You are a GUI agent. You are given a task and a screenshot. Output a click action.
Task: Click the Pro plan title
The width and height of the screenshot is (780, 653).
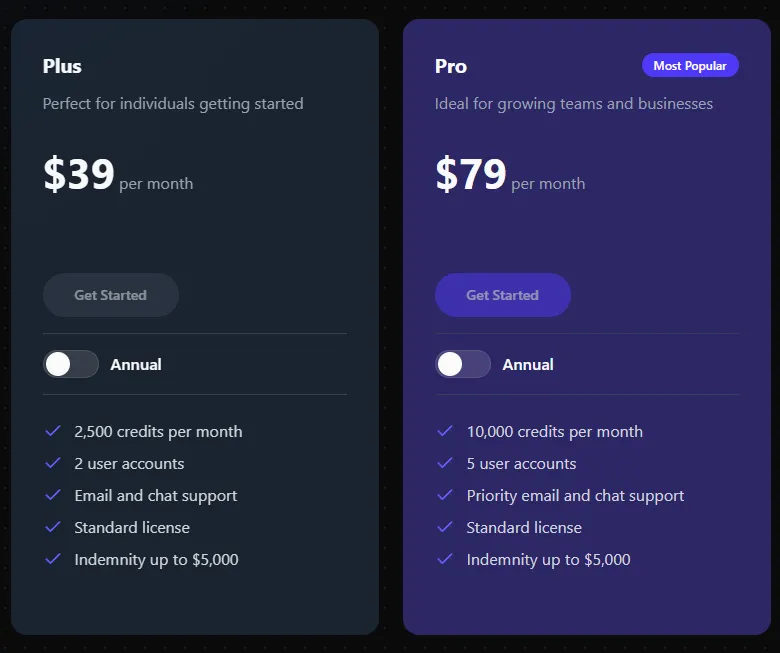click(x=451, y=67)
